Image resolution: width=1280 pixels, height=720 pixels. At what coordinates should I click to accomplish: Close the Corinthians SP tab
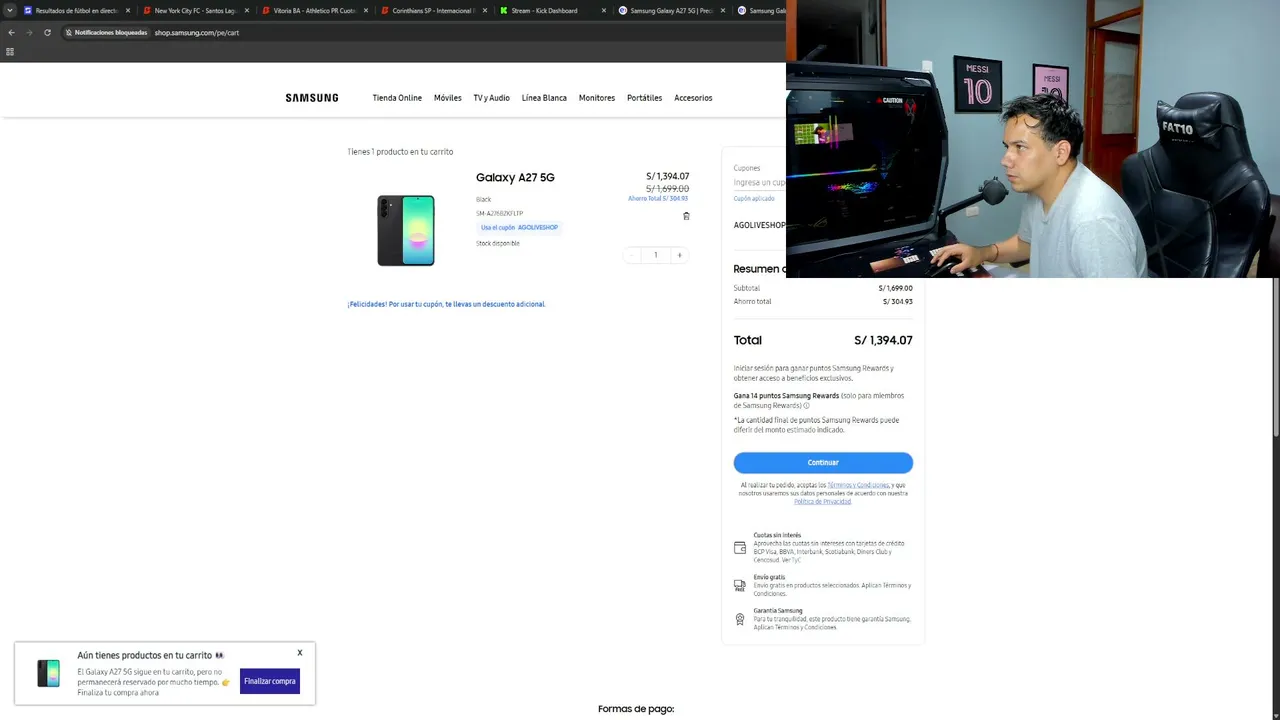[484, 11]
